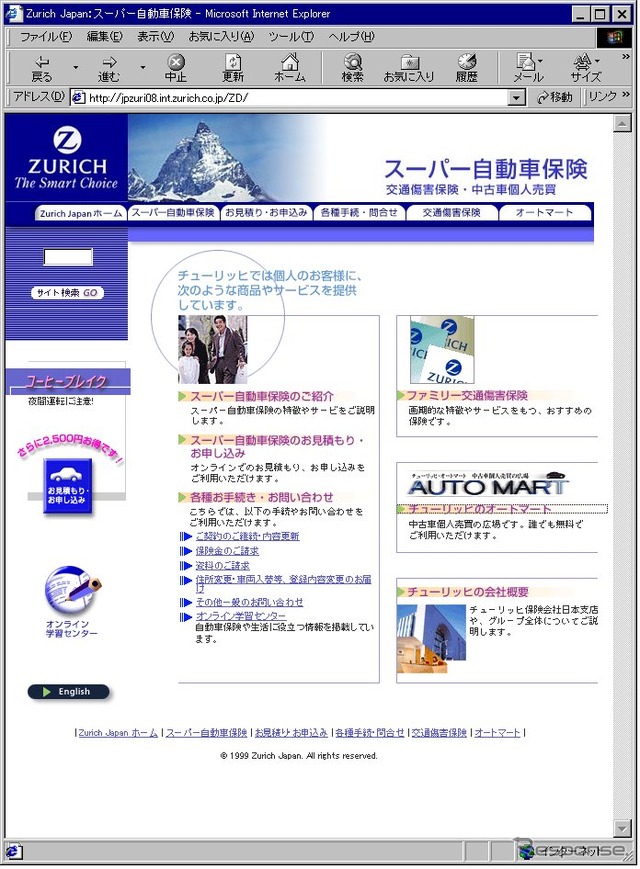Open the ヘルプ(H) menu
The width and height of the screenshot is (640, 869).
point(351,37)
